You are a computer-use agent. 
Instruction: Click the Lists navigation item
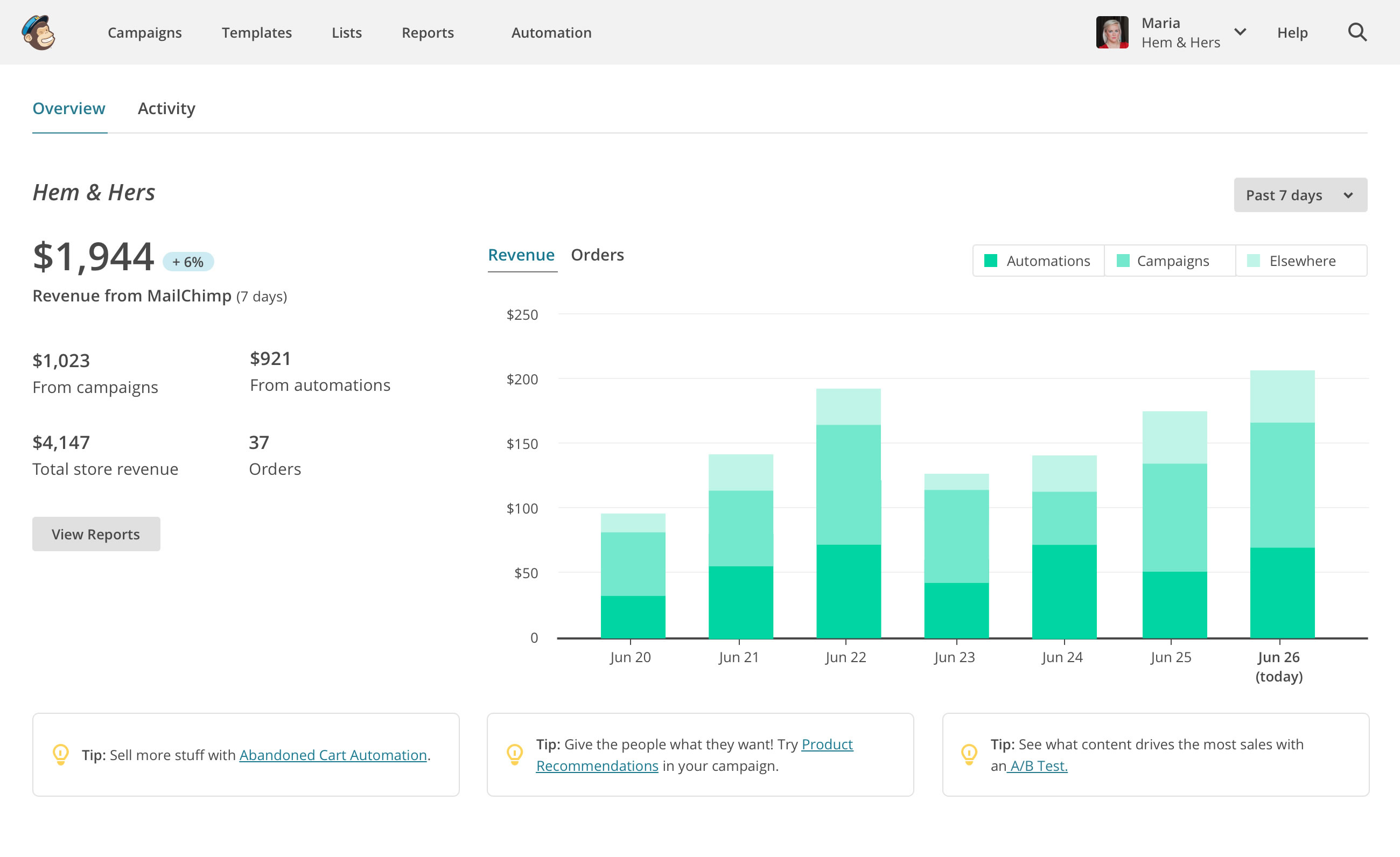pyautogui.click(x=347, y=32)
